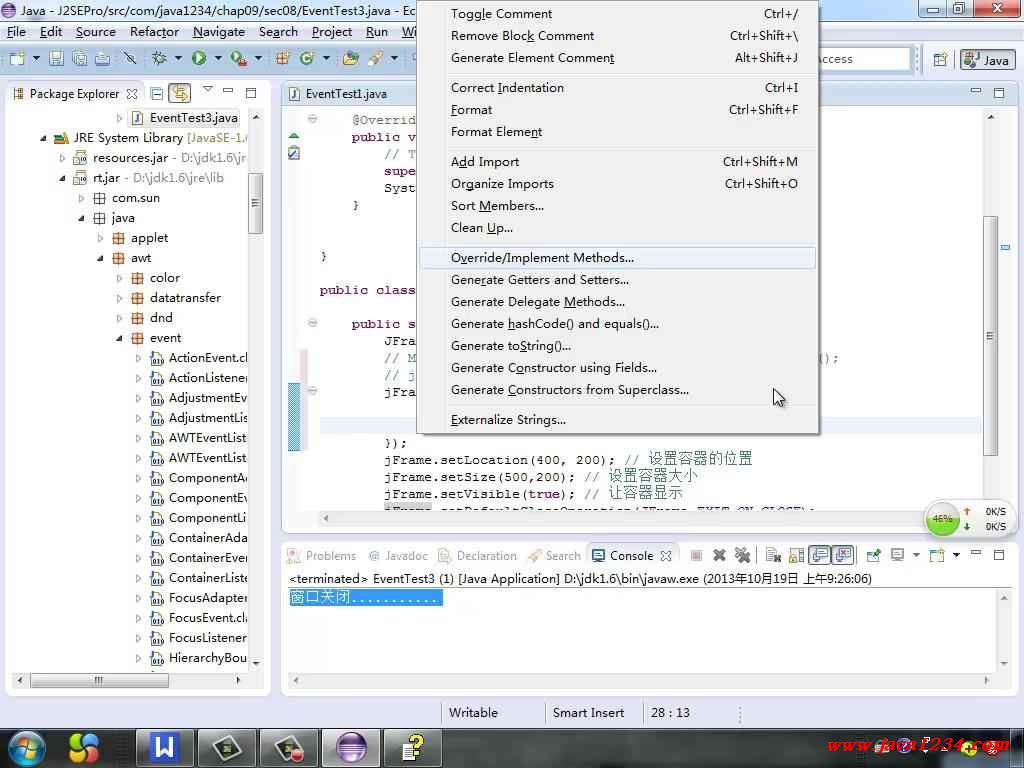This screenshot has width=1024, height=768.
Task: Click the Save All toolbar icon
Action: (80, 59)
